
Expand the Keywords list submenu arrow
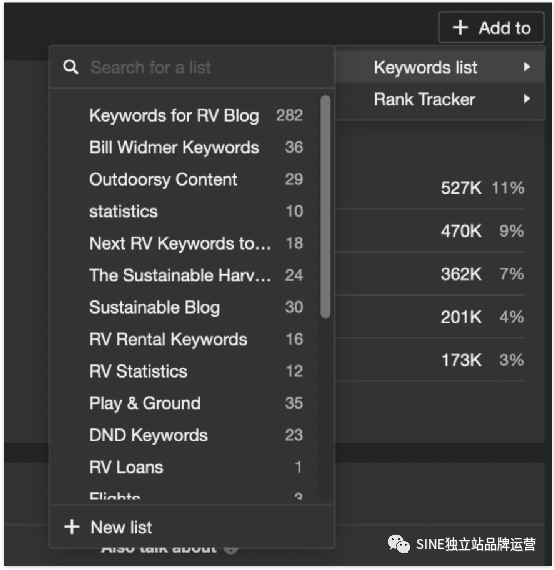coord(526,67)
